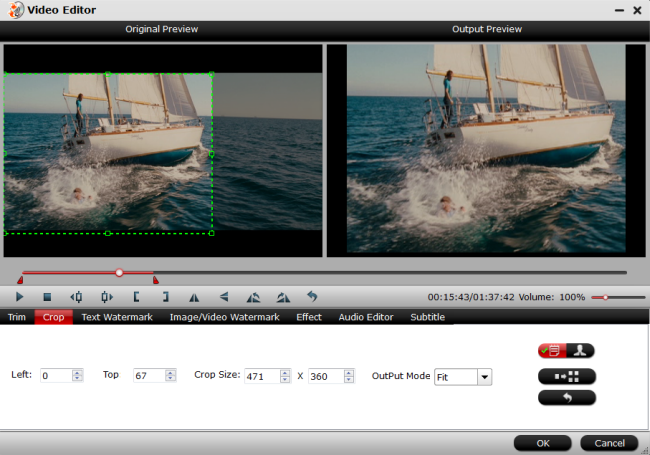Rotate video clockwise 90 degrees

click(283, 297)
